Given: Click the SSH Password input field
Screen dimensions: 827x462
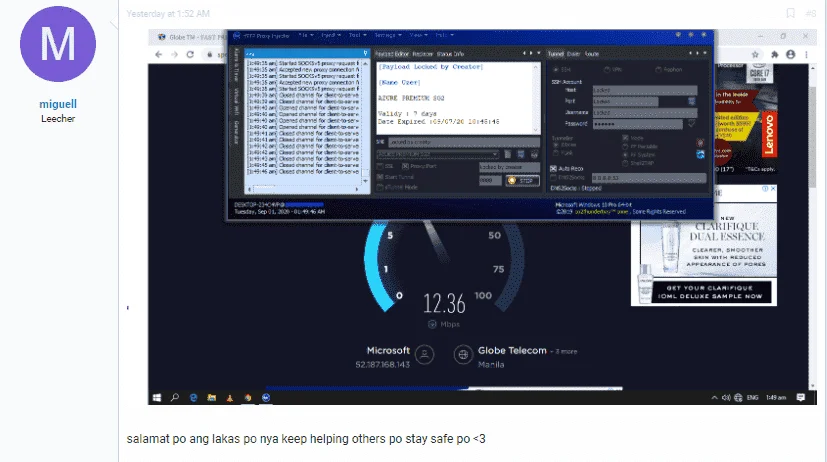Looking at the screenshot, I should (637, 124).
